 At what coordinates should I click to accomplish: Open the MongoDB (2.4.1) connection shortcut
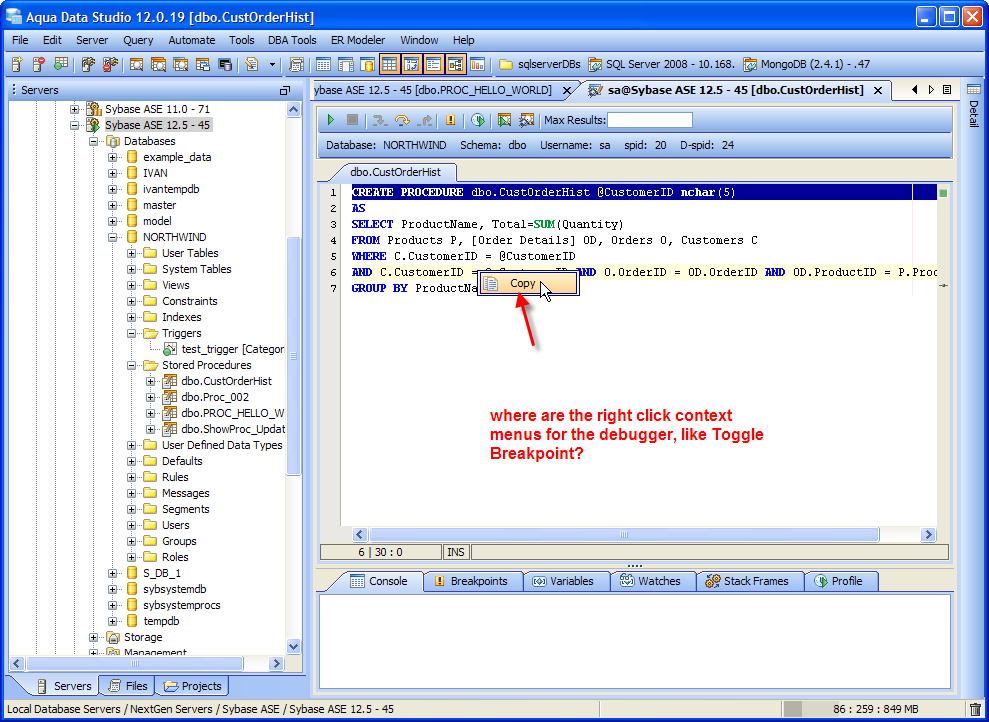click(807, 64)
